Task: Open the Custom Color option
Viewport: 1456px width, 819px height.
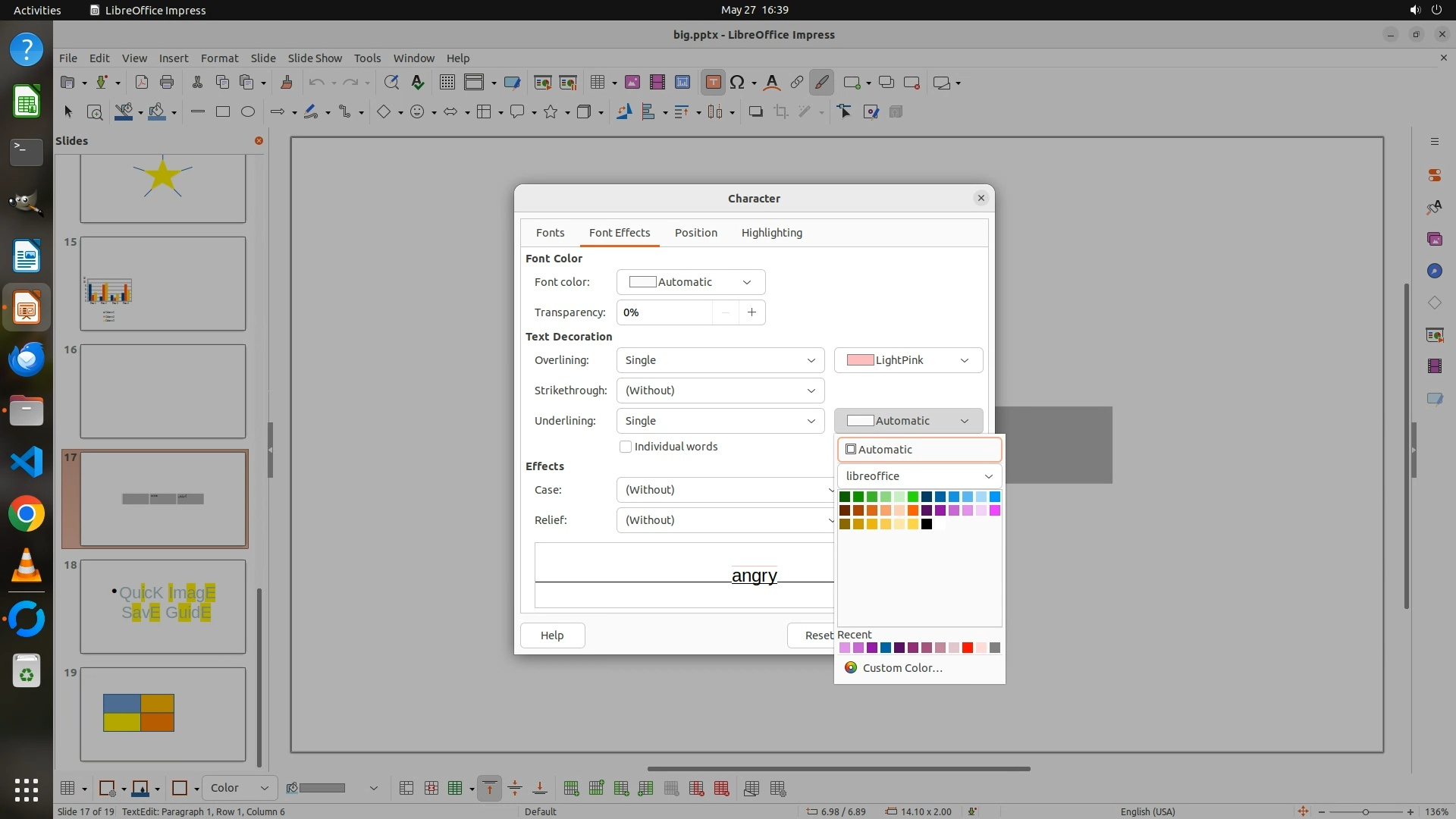Action: 902,668
